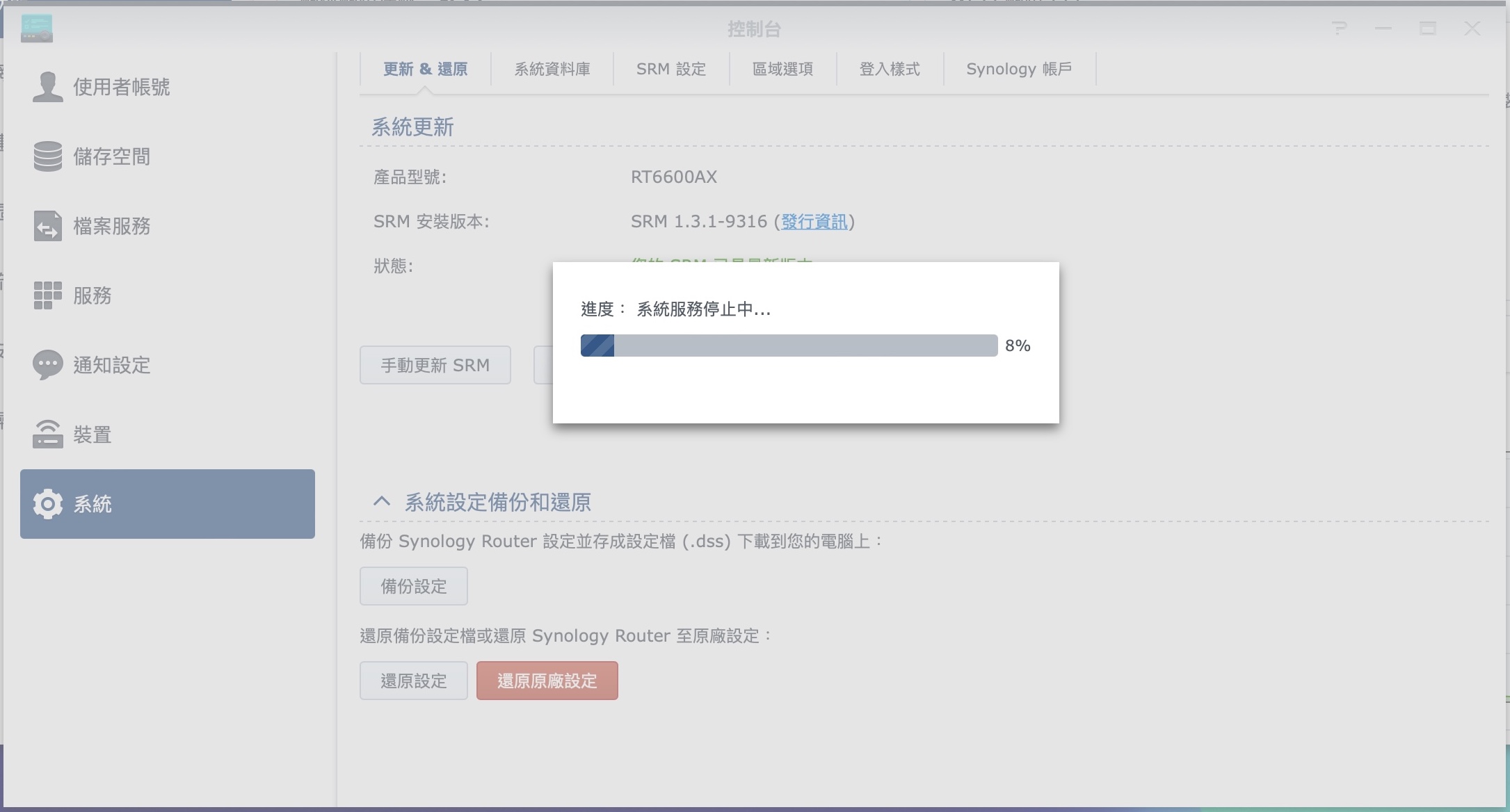Select the Synology 帳戶 tab

pos(1019,69)
